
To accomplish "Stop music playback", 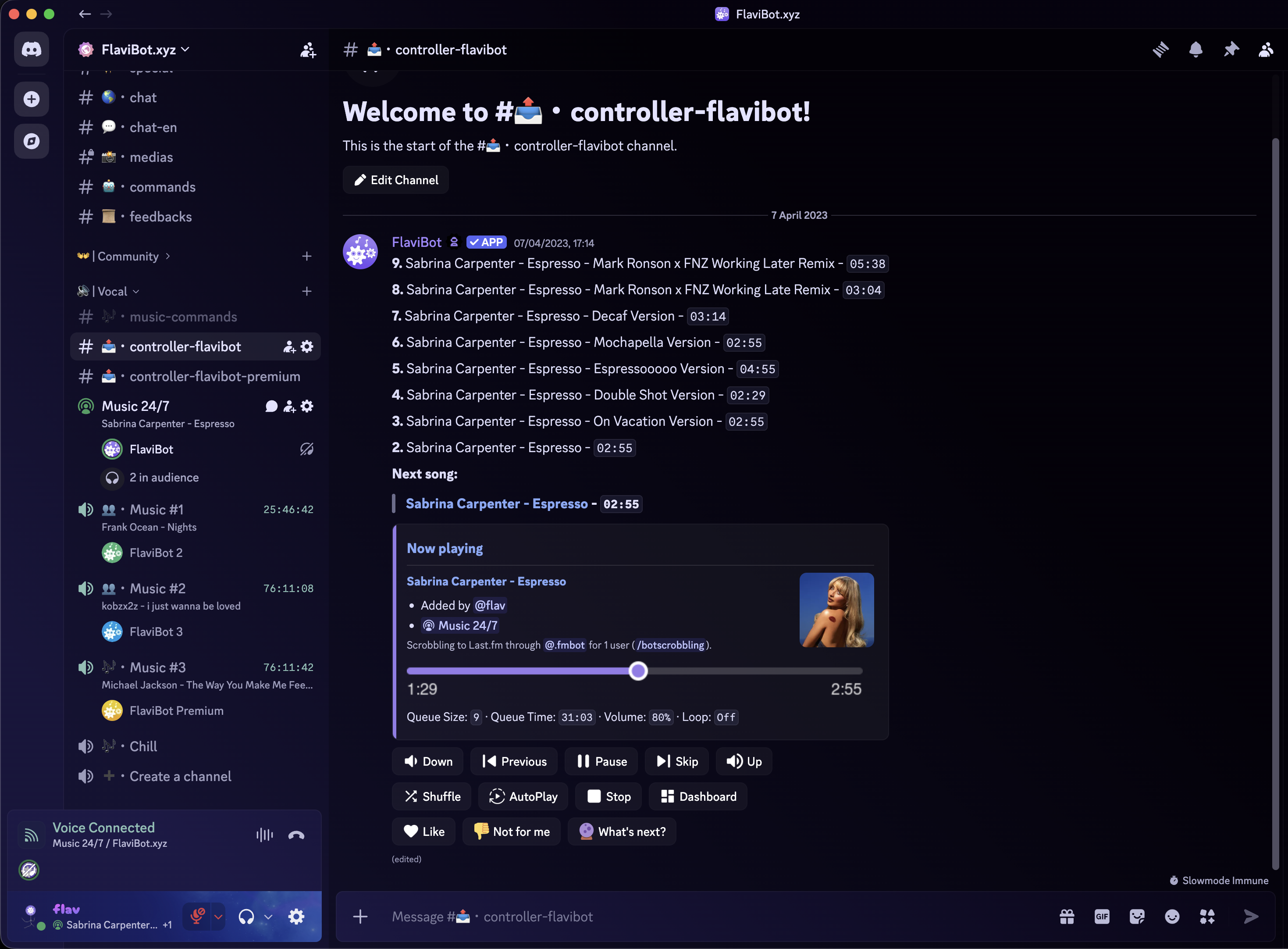I will [x=608, y=796].
